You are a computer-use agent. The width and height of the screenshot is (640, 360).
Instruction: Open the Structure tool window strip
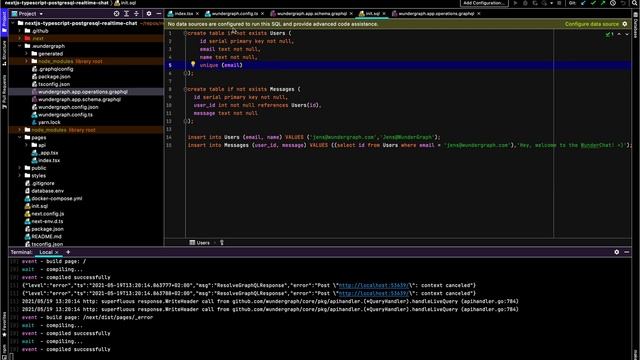pos(4,53)
